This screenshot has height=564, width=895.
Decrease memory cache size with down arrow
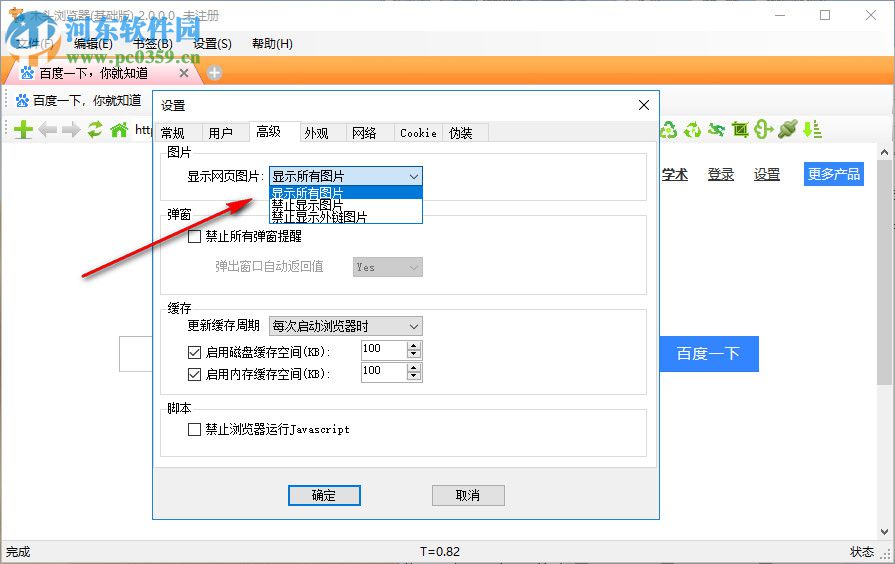414,377
